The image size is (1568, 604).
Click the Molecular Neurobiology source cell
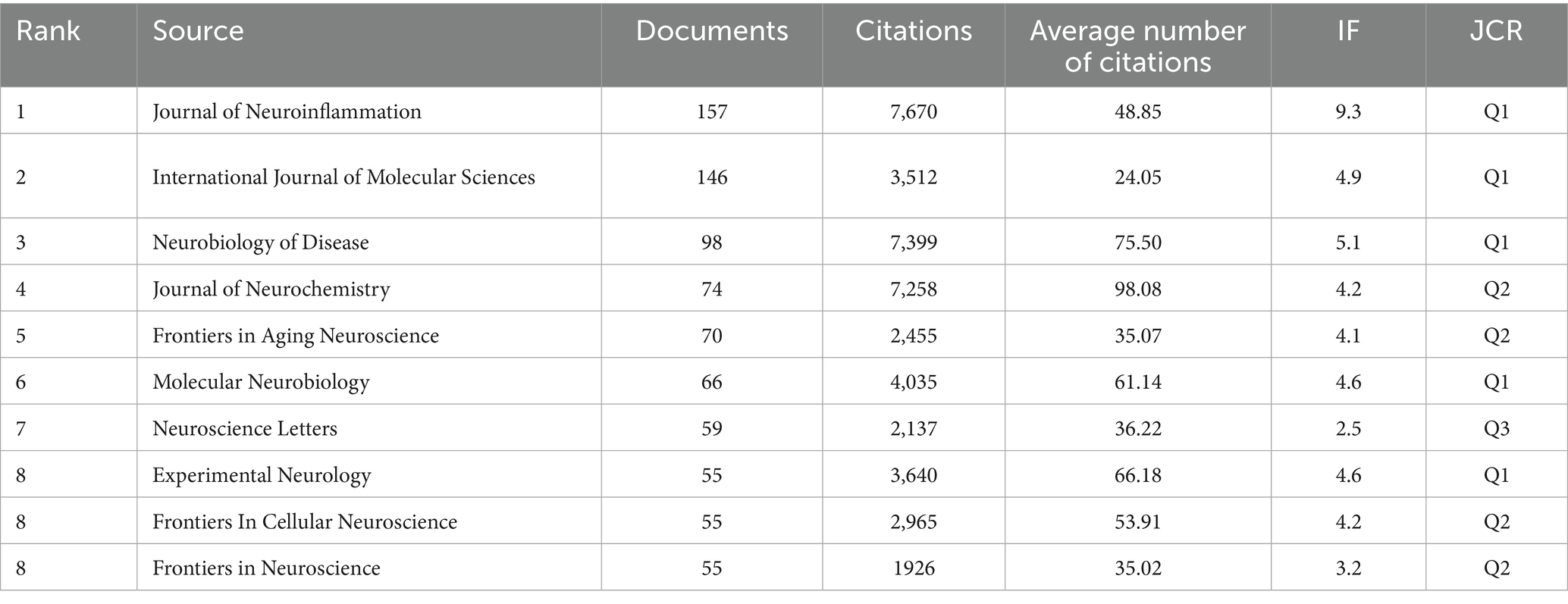coord(261,382)
